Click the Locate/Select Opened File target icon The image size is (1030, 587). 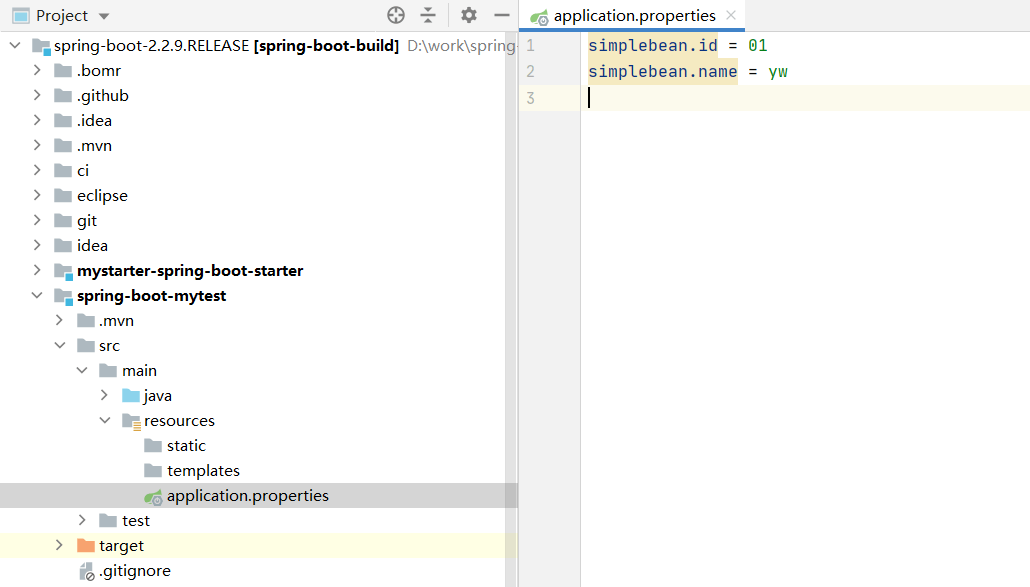[x=396, y=15]
